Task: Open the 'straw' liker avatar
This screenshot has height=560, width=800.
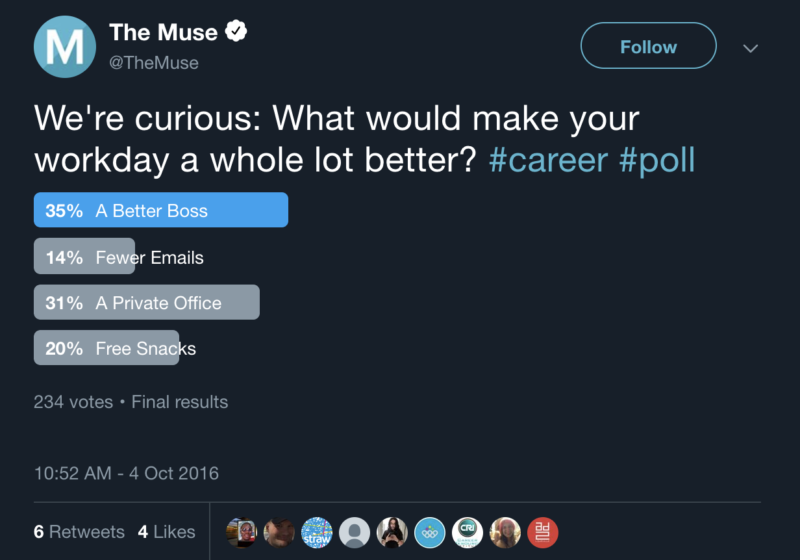Action: pyautogui.click(x=317, y=532)
